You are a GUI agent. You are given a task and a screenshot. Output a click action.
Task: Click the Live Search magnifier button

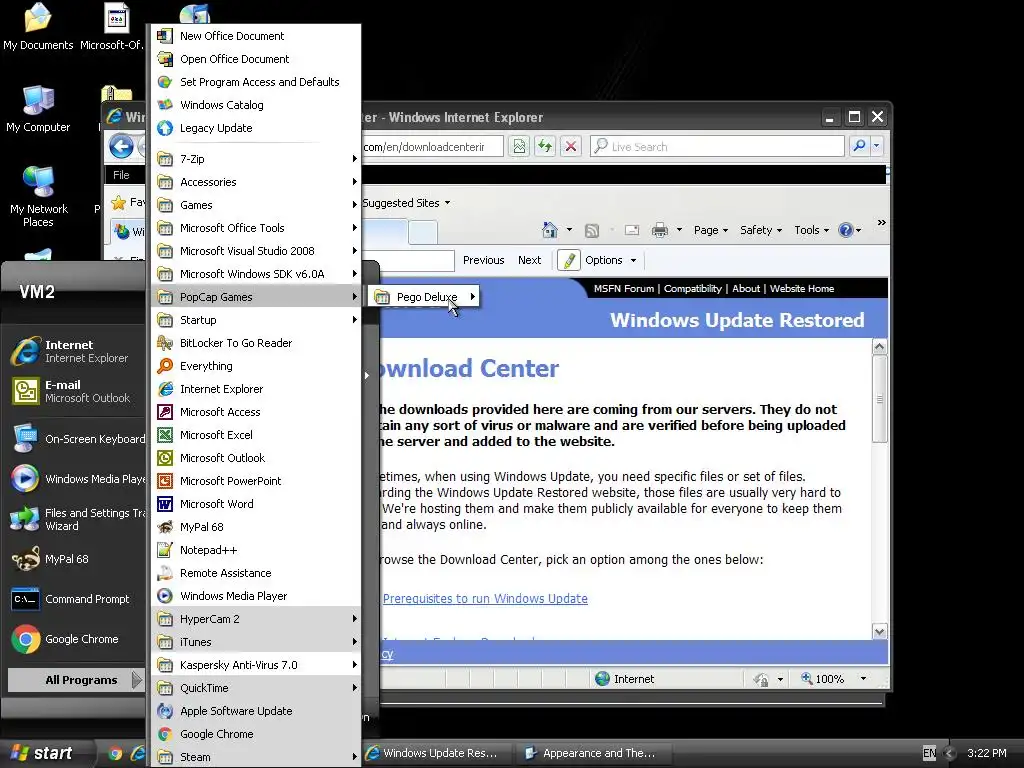[859, 146]
